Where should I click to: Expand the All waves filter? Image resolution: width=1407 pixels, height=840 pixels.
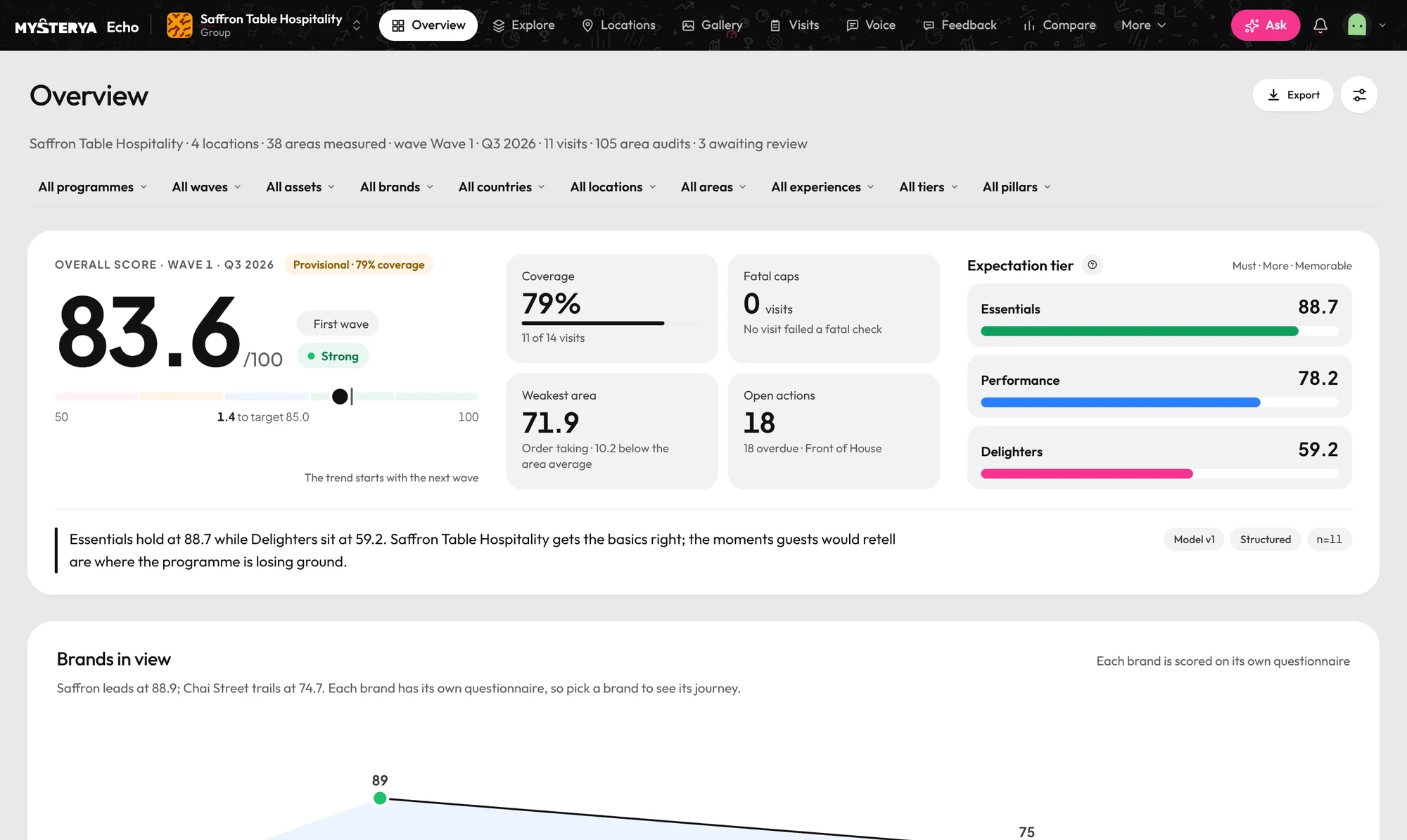click(207, 187)
